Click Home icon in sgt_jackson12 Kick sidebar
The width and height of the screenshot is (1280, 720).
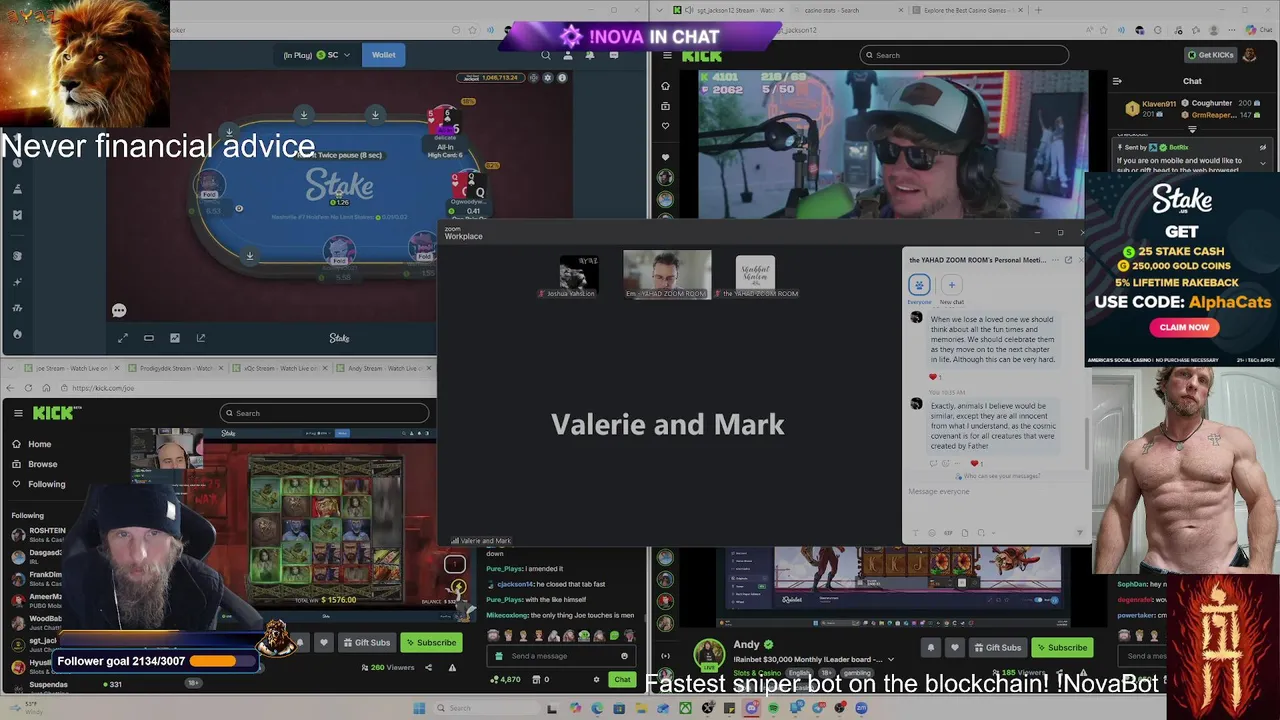point(665,85)
